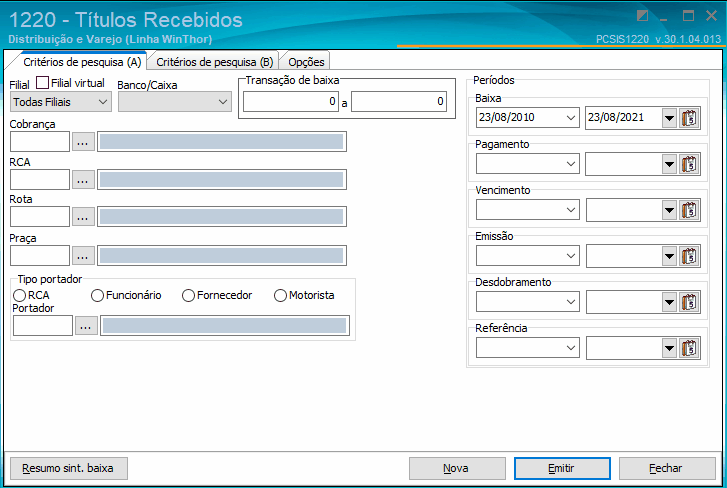Open Cobrança lookup with ellipsis button

pos(83,142)
